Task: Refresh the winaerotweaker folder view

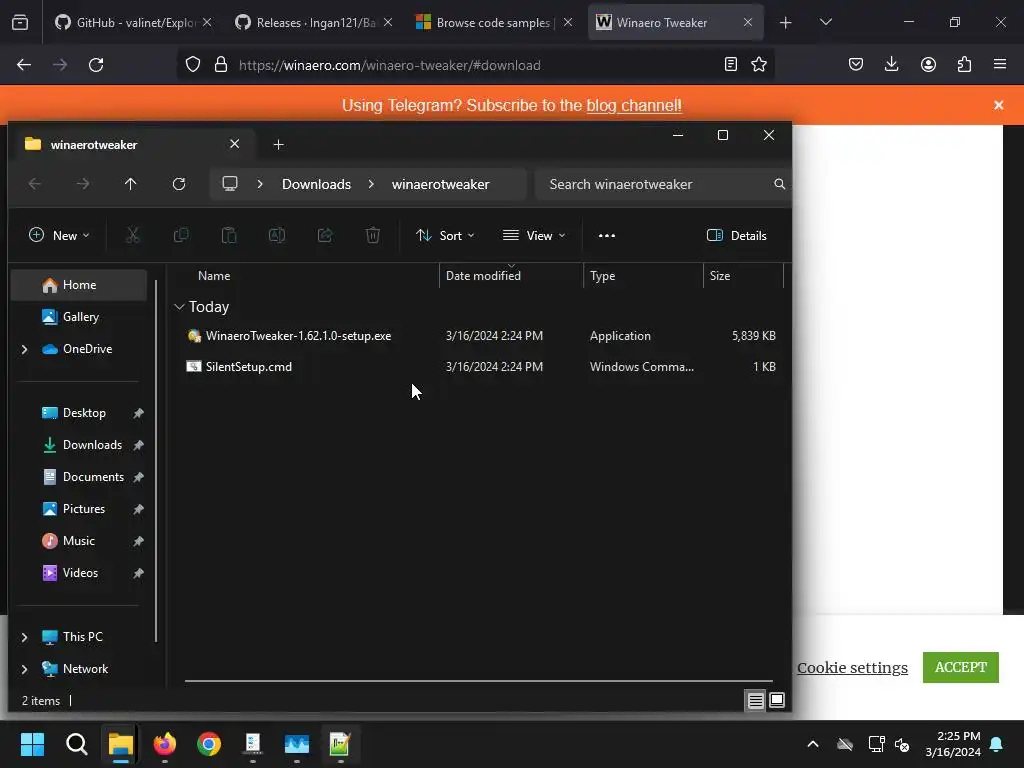Action: pyautogui.click(x=179, y=184)
